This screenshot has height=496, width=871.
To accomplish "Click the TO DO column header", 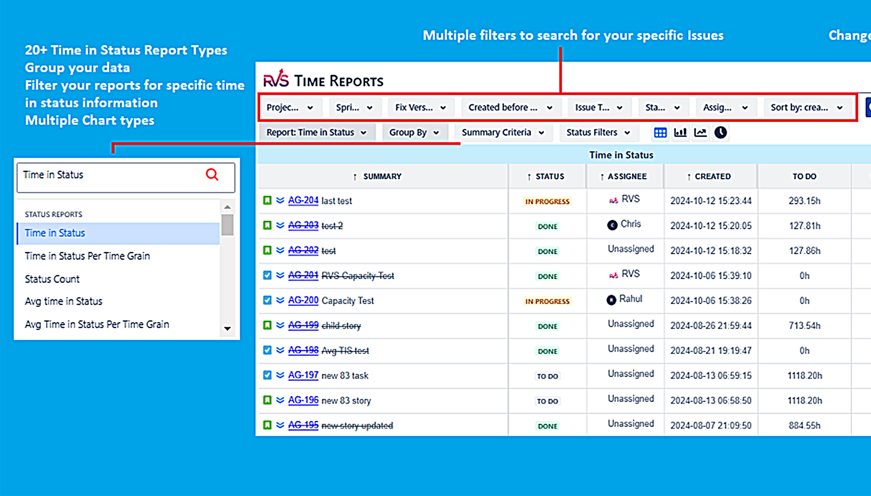I will 804,177.
